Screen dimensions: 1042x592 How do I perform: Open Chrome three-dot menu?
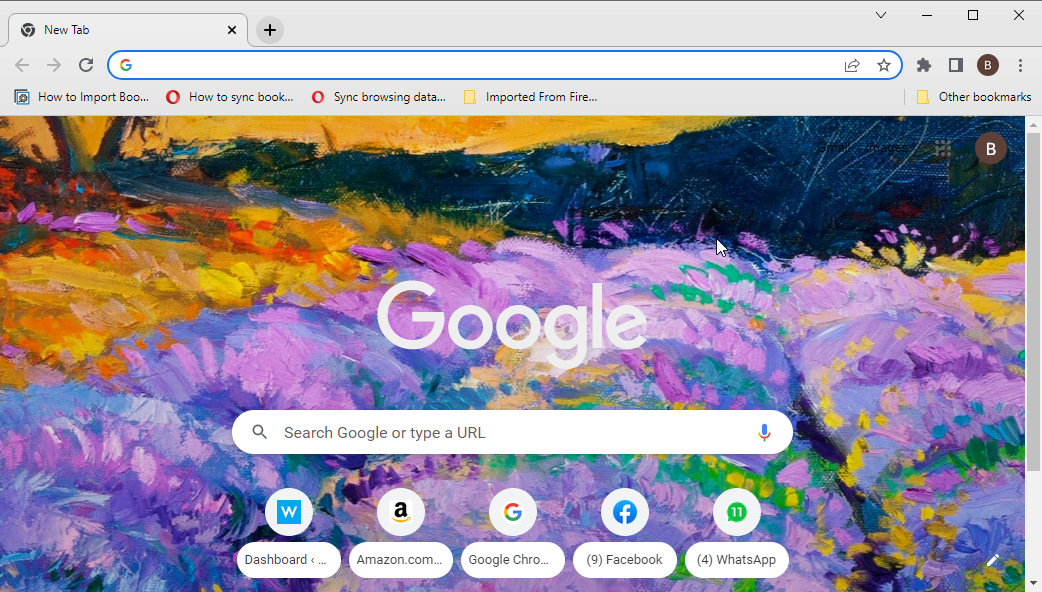[1020, 65]
